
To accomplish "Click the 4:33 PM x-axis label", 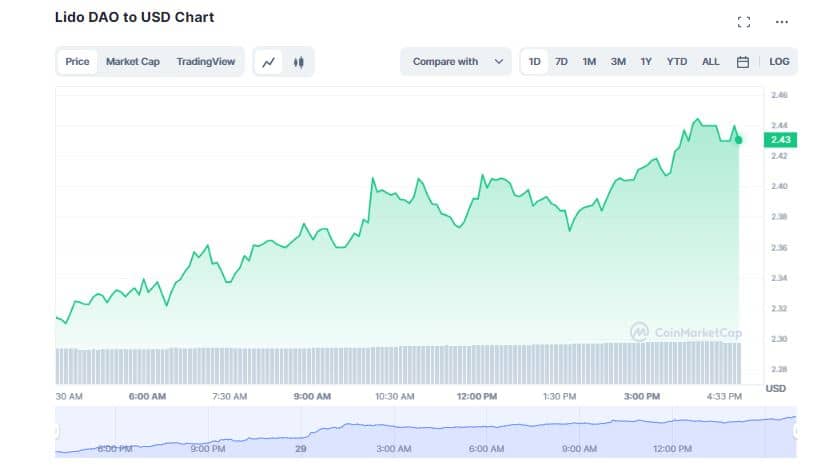I will coord(724,397).
